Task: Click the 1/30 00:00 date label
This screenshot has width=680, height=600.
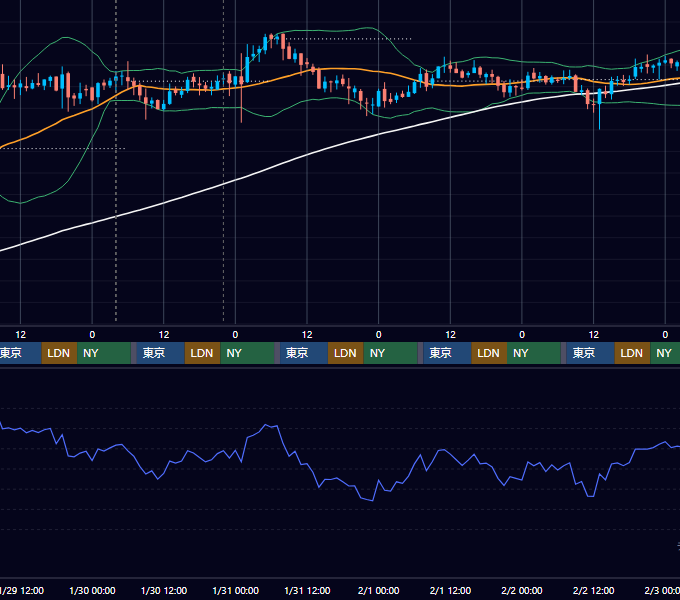Action: tap(92, 590)
